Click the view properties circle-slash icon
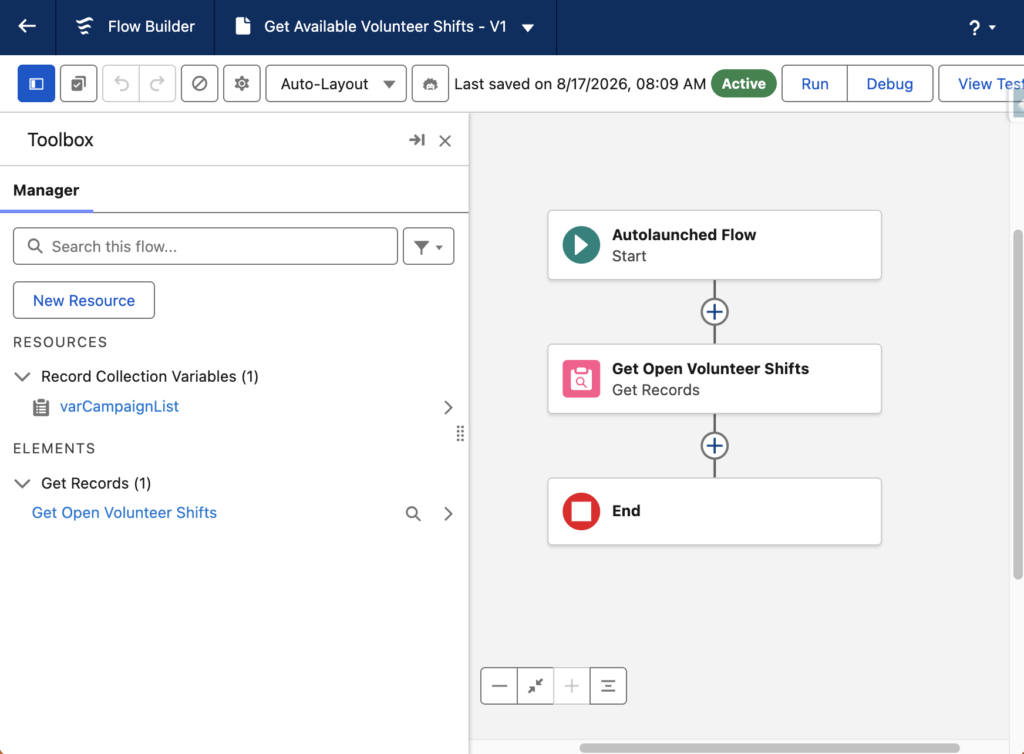 (199, 84)
